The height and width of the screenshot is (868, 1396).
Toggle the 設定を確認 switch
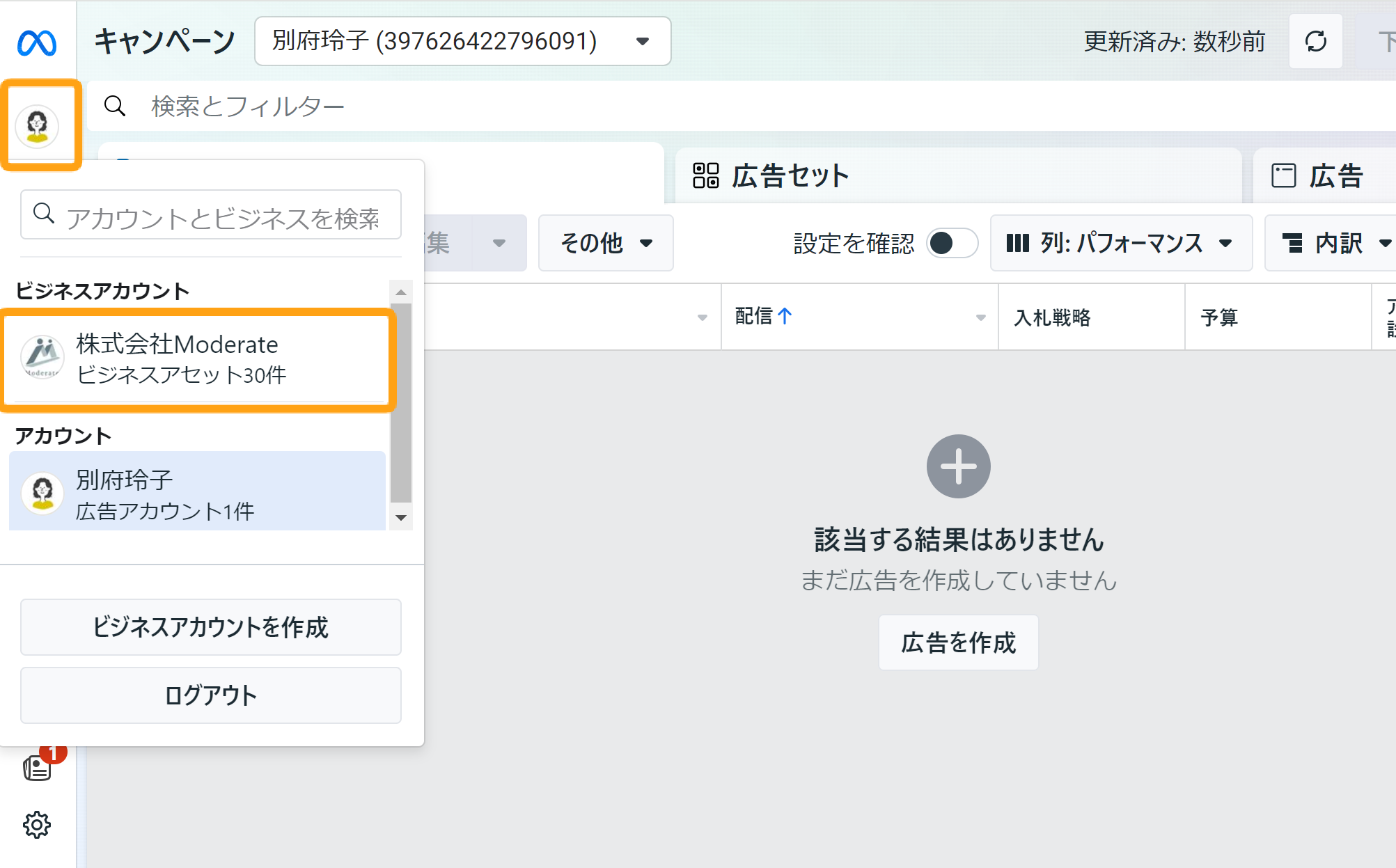click(x=952, y=243)
